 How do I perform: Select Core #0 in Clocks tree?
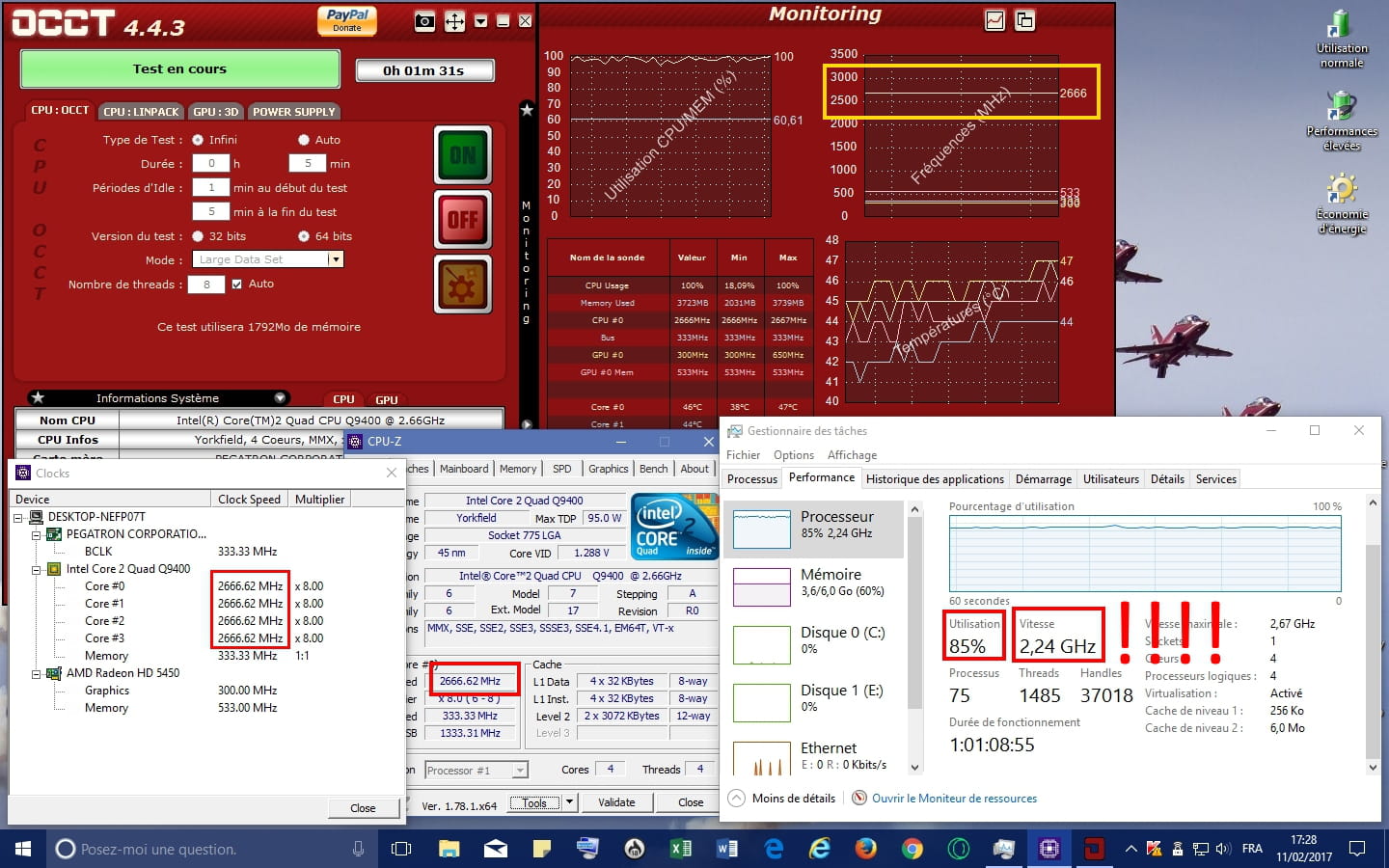[x=104, y=586]
